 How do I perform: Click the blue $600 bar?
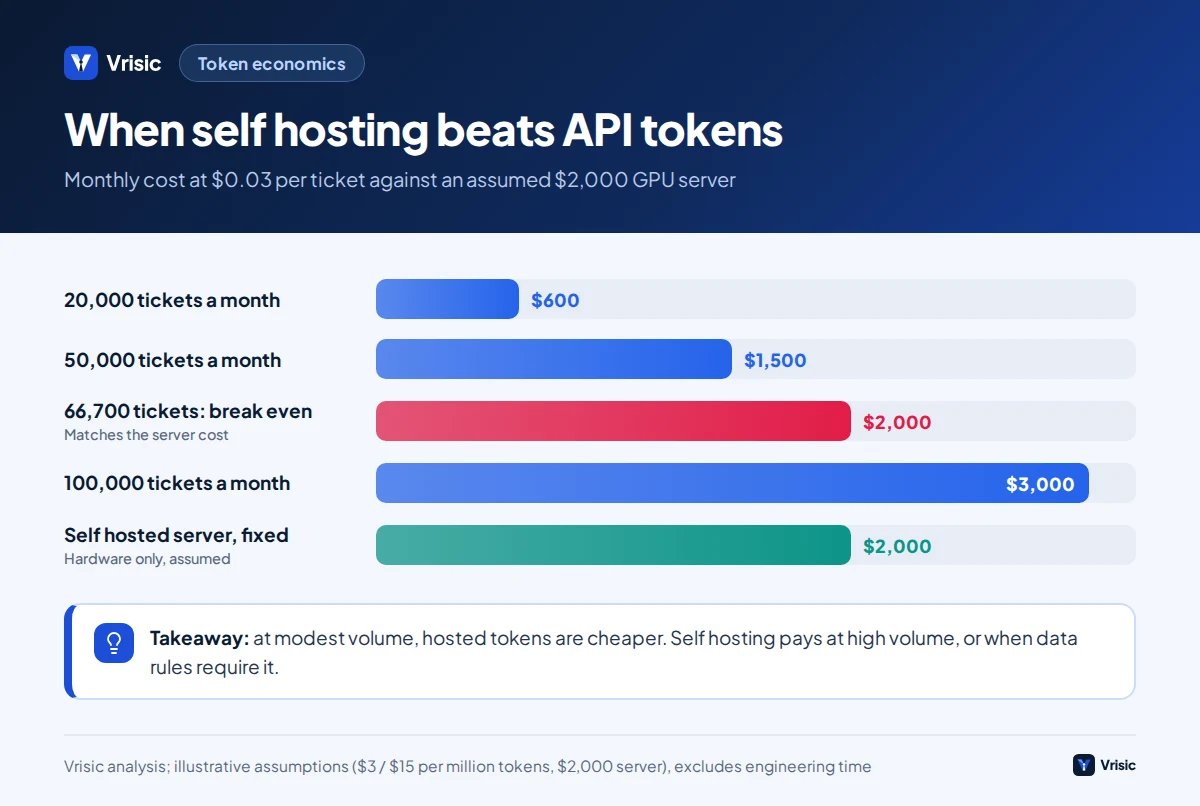click(447, 299)
